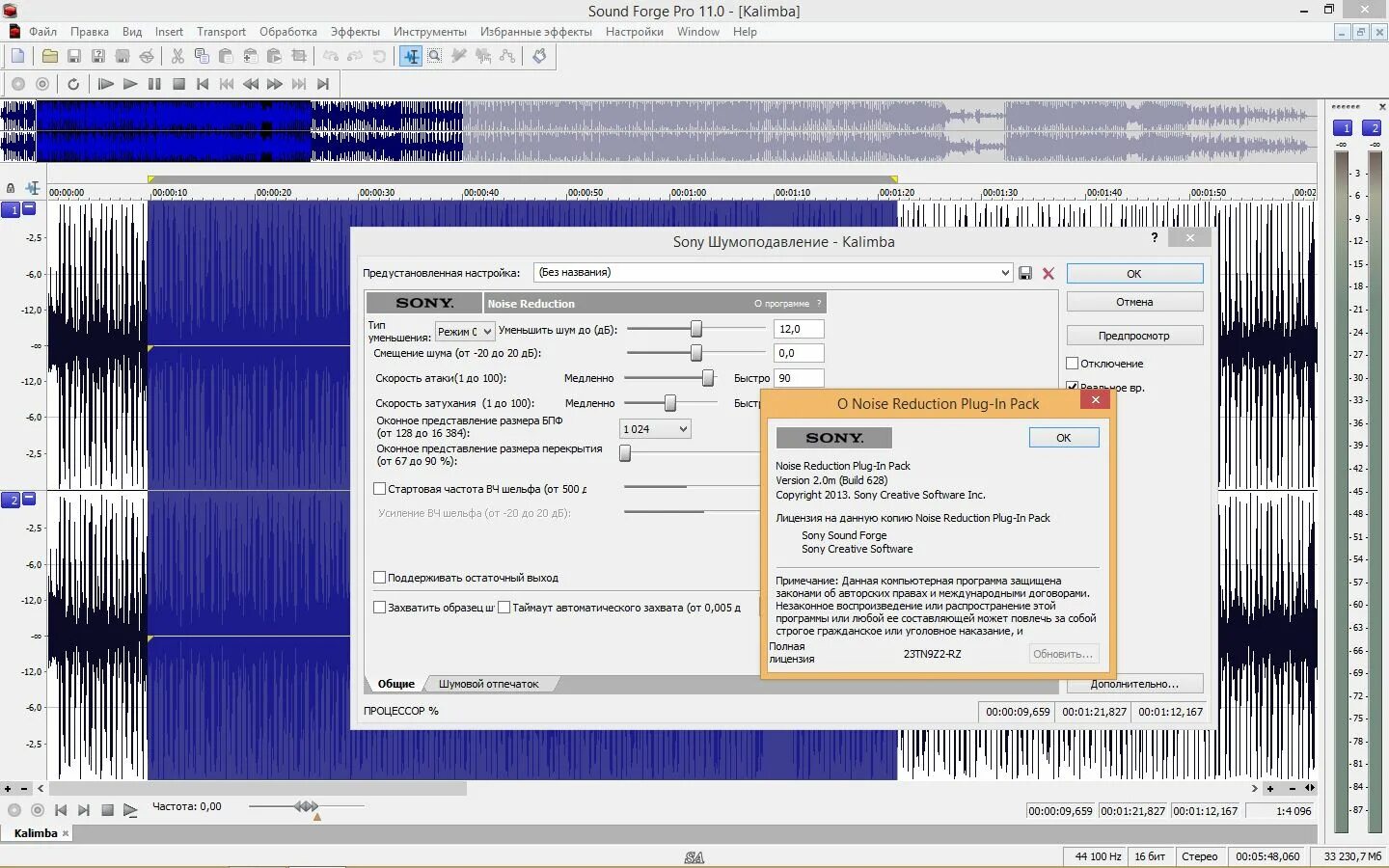Click Play All in top transport bar
Viewport: 1389px width, 868px height.
tap(106, 84)
